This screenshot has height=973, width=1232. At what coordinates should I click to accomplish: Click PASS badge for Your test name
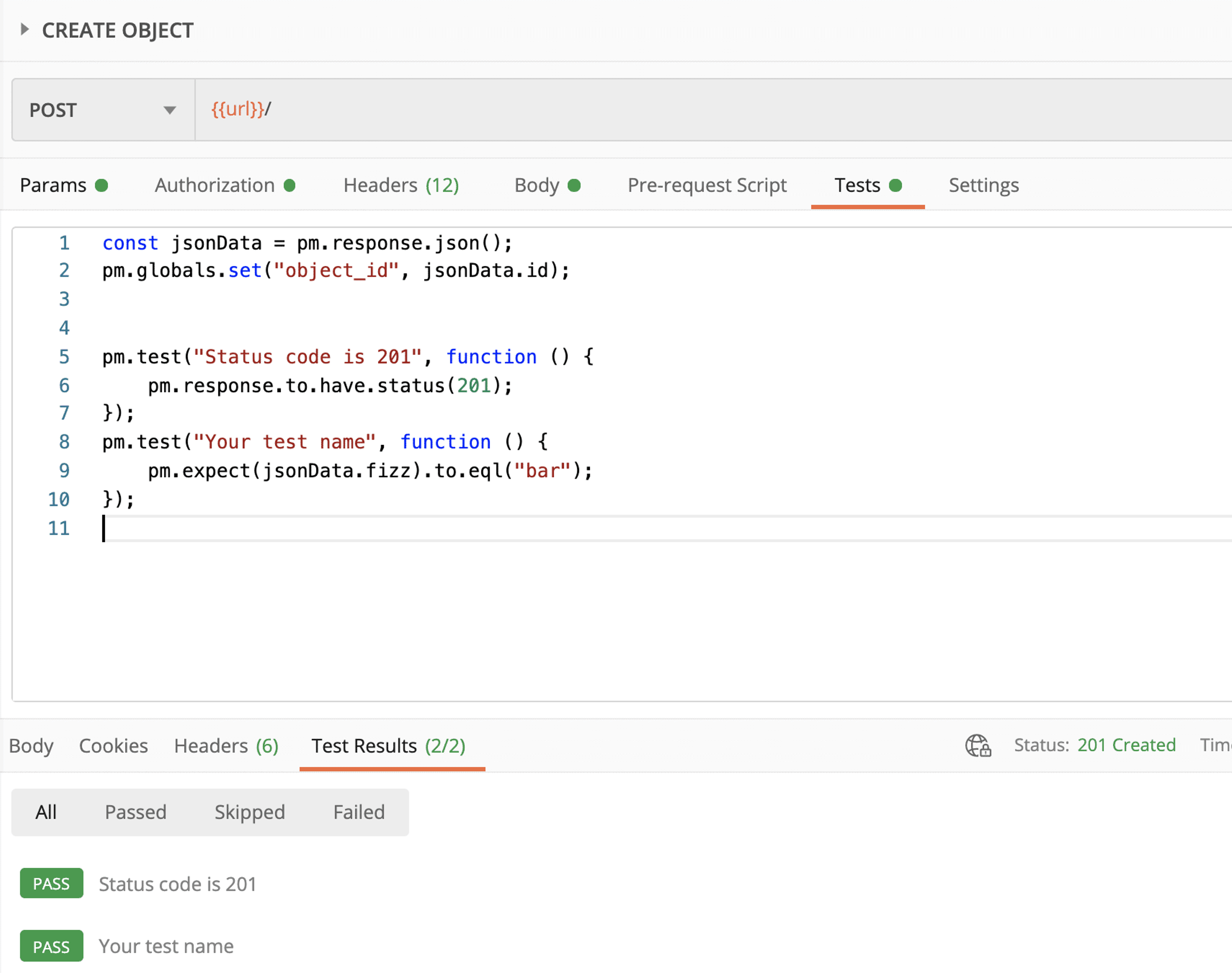point(51,946)
